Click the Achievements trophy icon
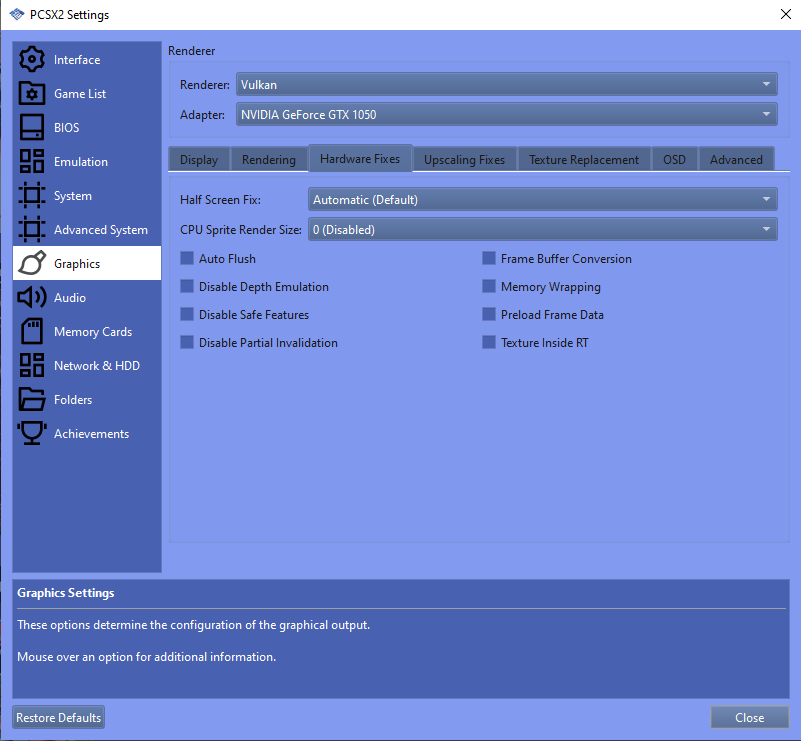The width and height of the screenshot is (801, 741). (x=32, y=434)
